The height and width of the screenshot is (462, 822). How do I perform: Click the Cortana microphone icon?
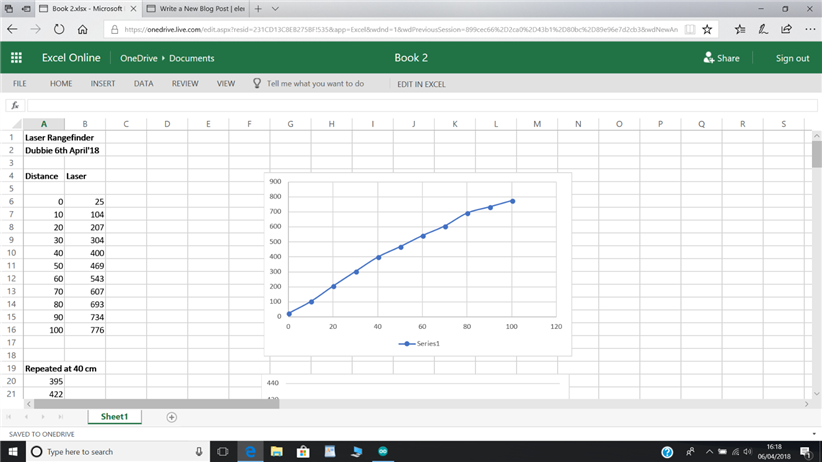199,452
